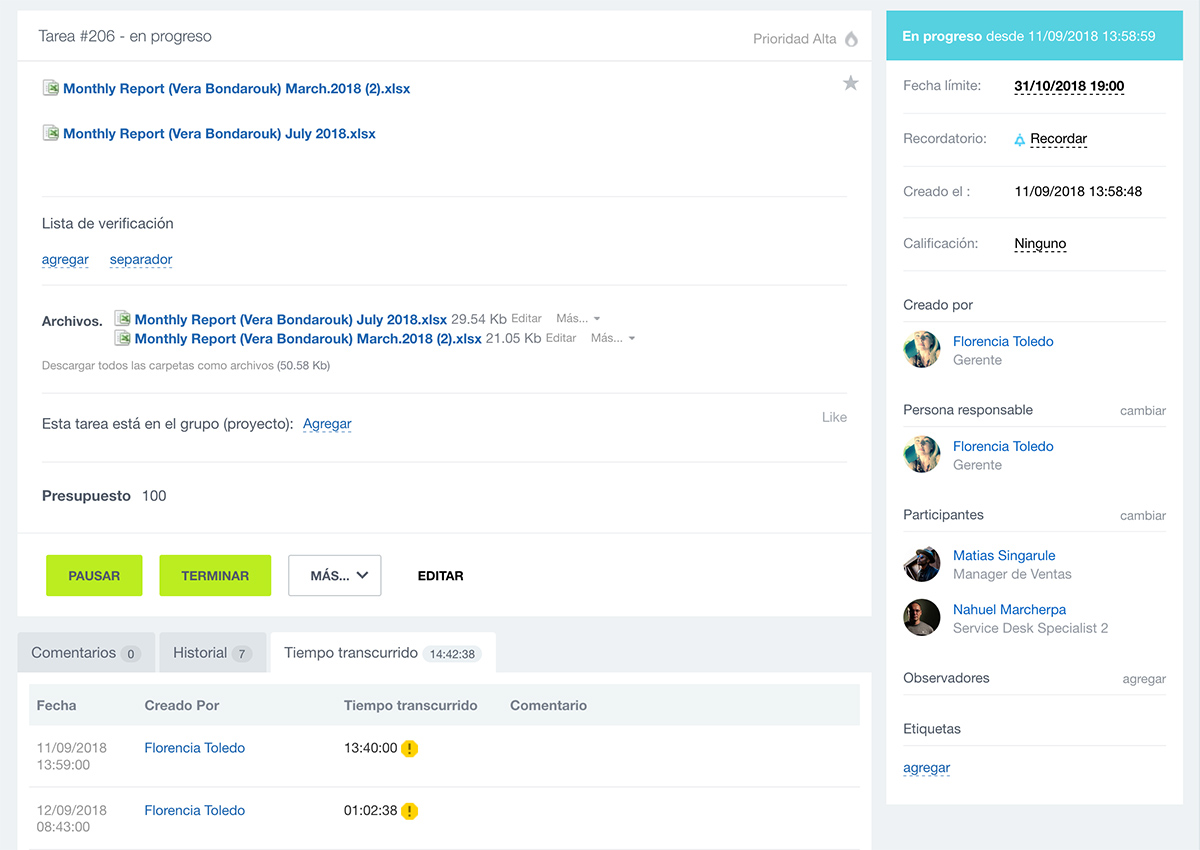Click Excel icon of July 2018 file in Archivos

123,319
